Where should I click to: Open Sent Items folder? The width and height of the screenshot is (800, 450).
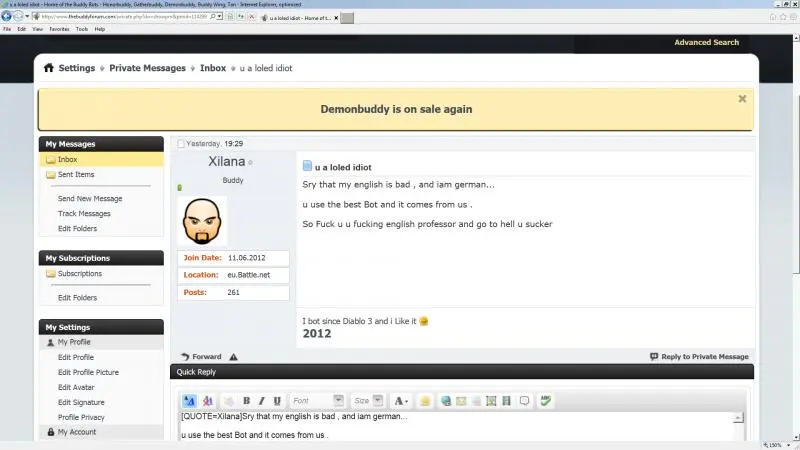click(76, 174)
